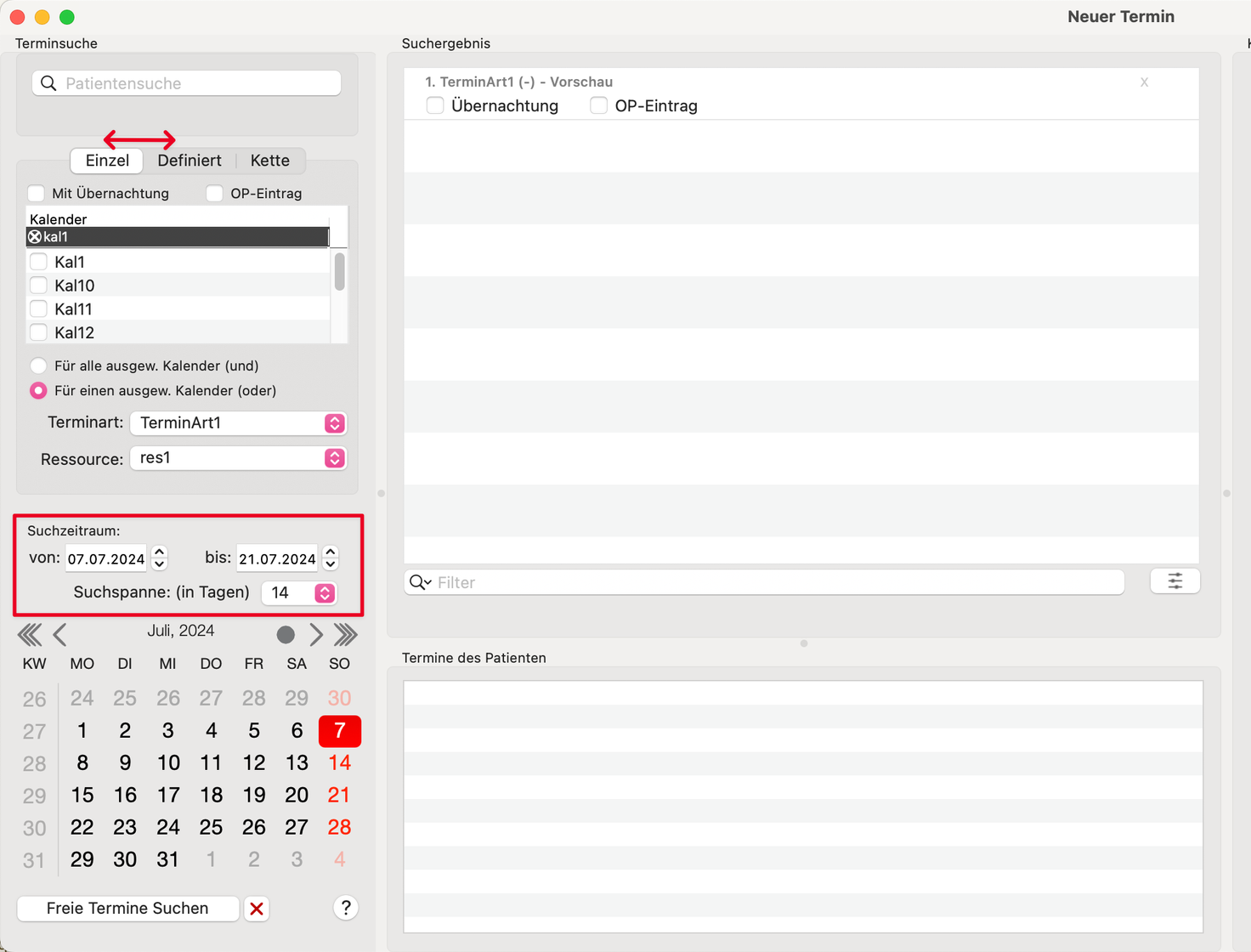Click the Patientensuche search field
The height and width of the screenshot is (952, 1251).
pos(187,83)
